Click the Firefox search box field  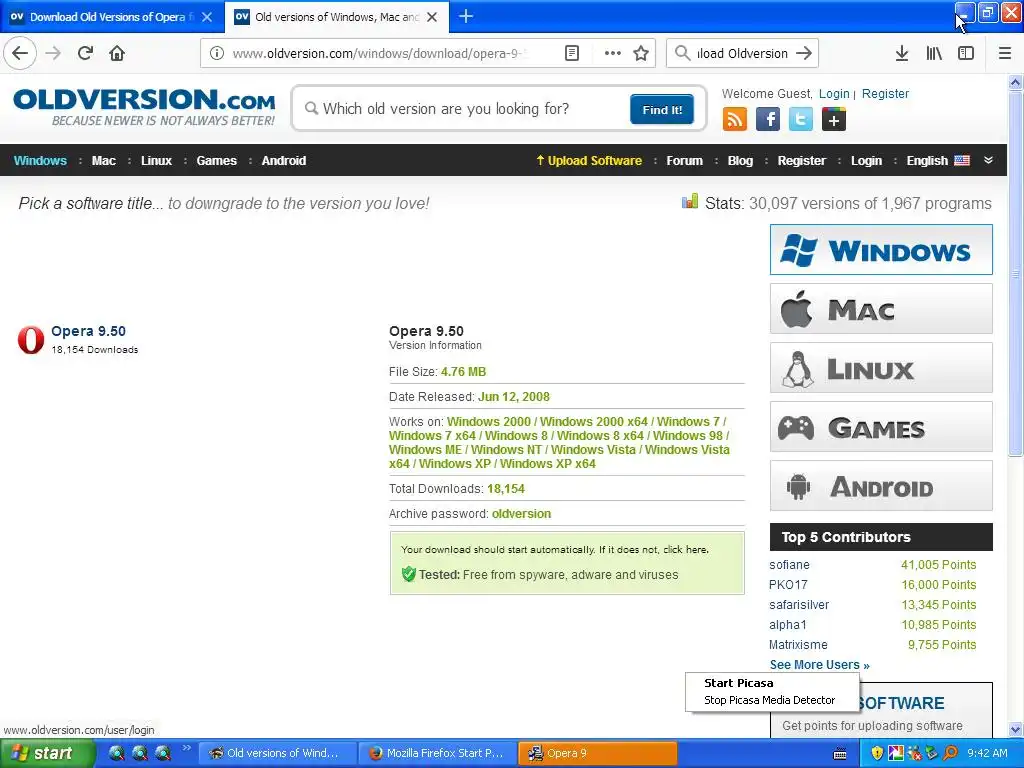pyautogui.click(x=743, y=53)
